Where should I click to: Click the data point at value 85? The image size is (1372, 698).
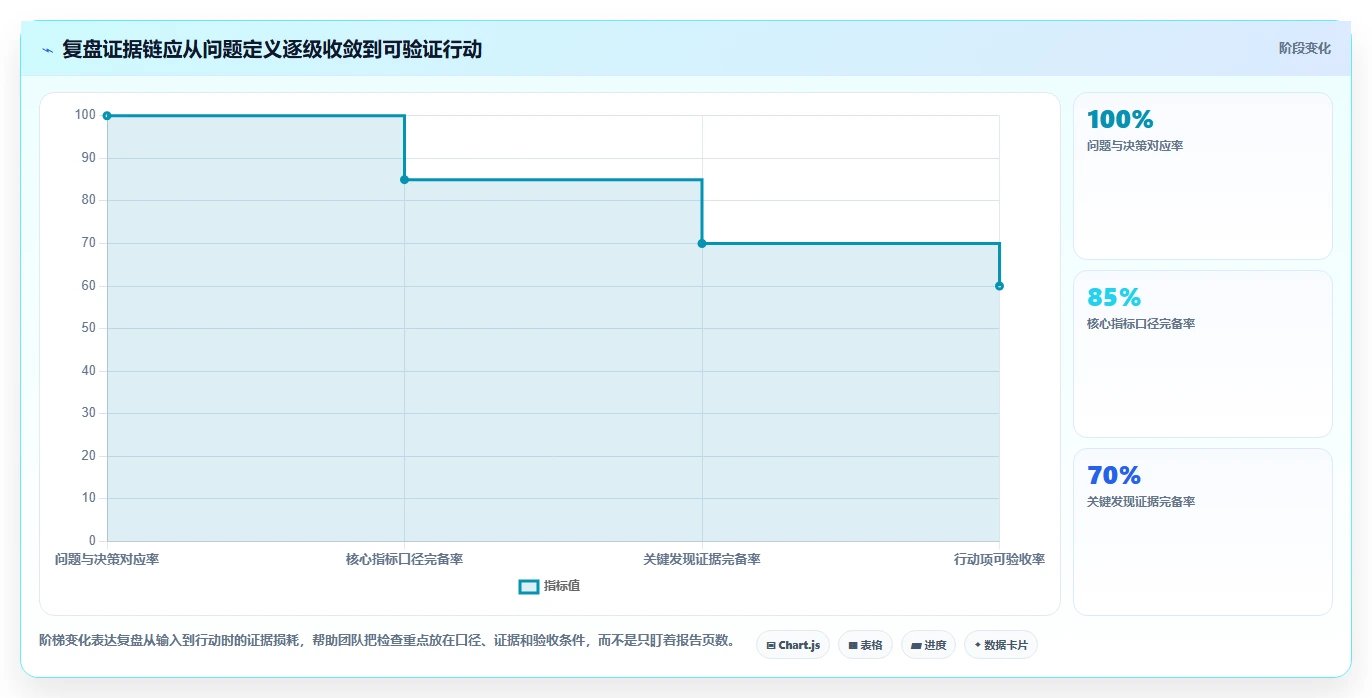click(x=404, y=180)
